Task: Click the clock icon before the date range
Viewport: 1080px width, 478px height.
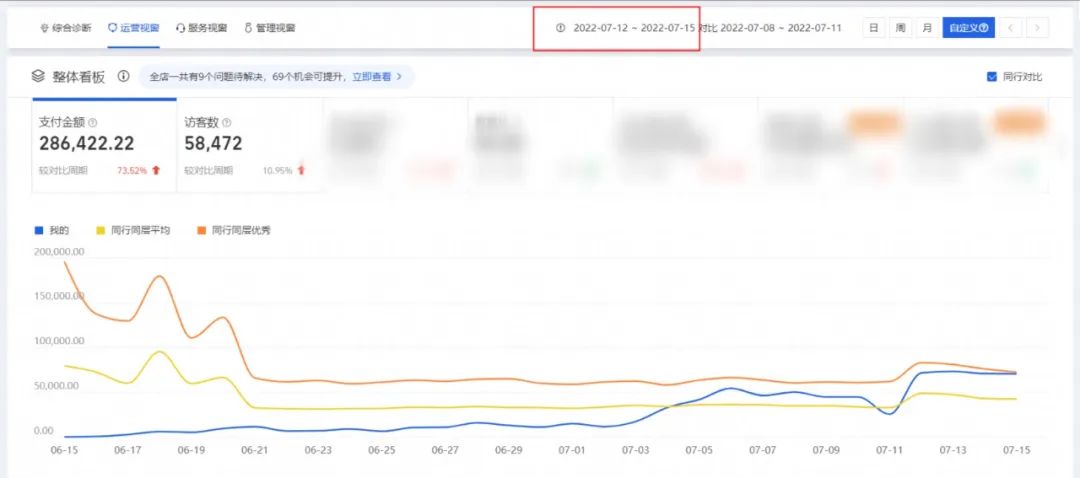Action: (560, 28)
